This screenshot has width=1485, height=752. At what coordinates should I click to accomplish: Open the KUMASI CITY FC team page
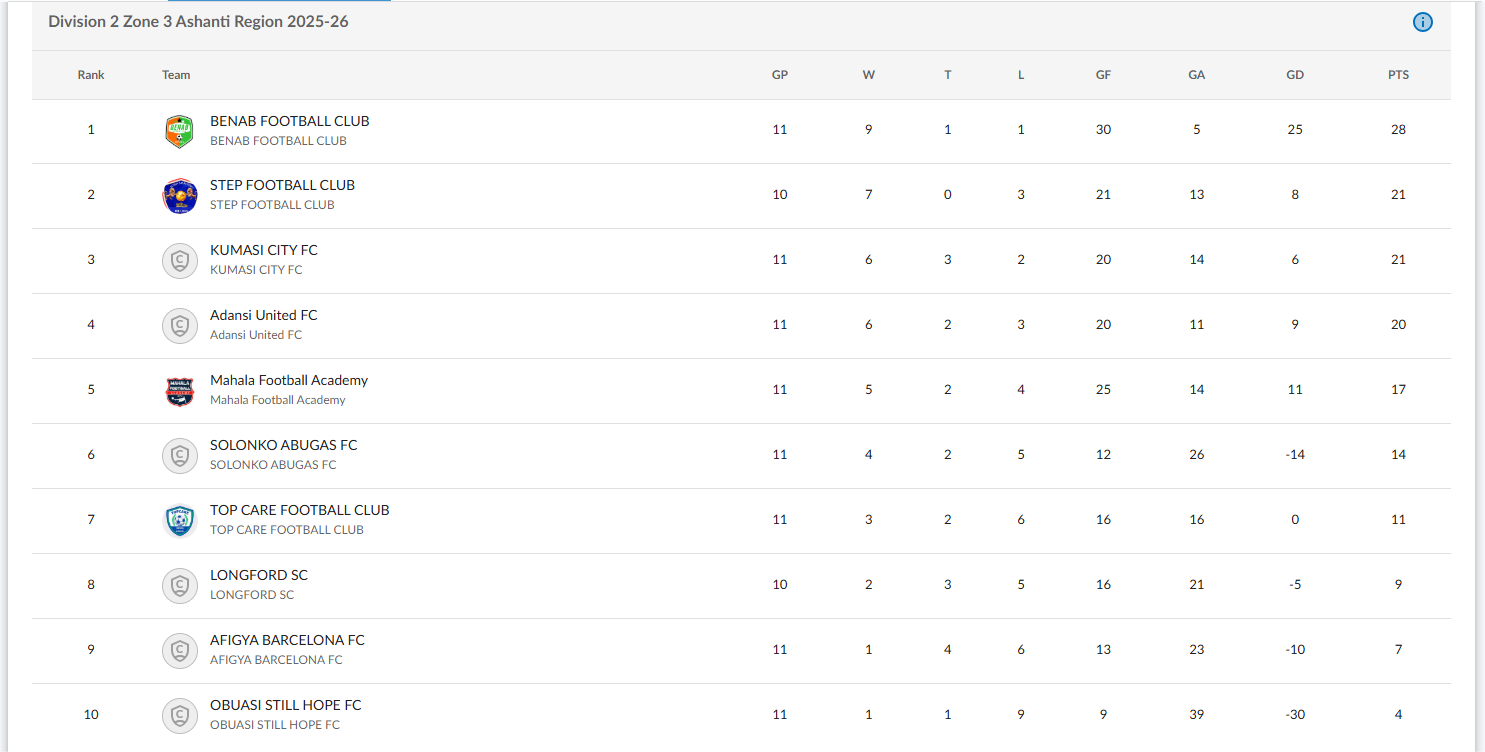tap(263, 250)
